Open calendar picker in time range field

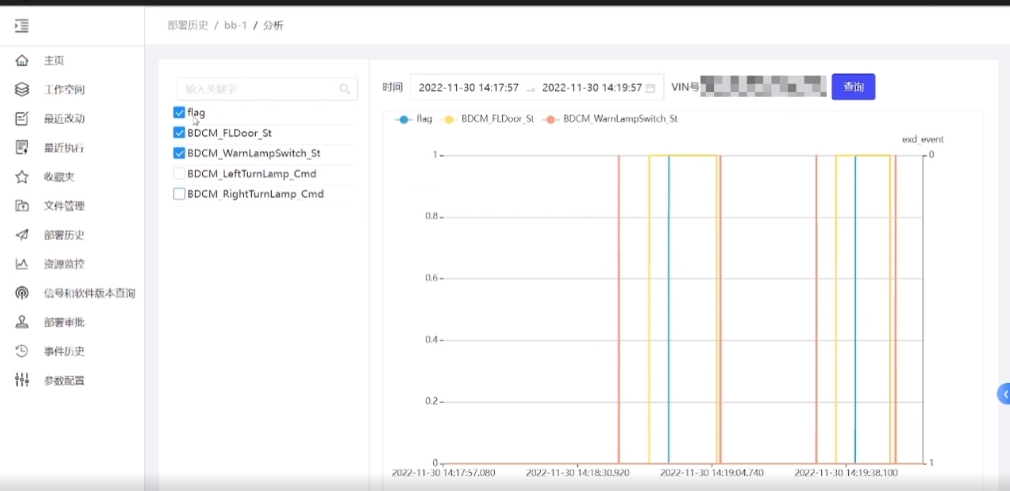(651, 88)
